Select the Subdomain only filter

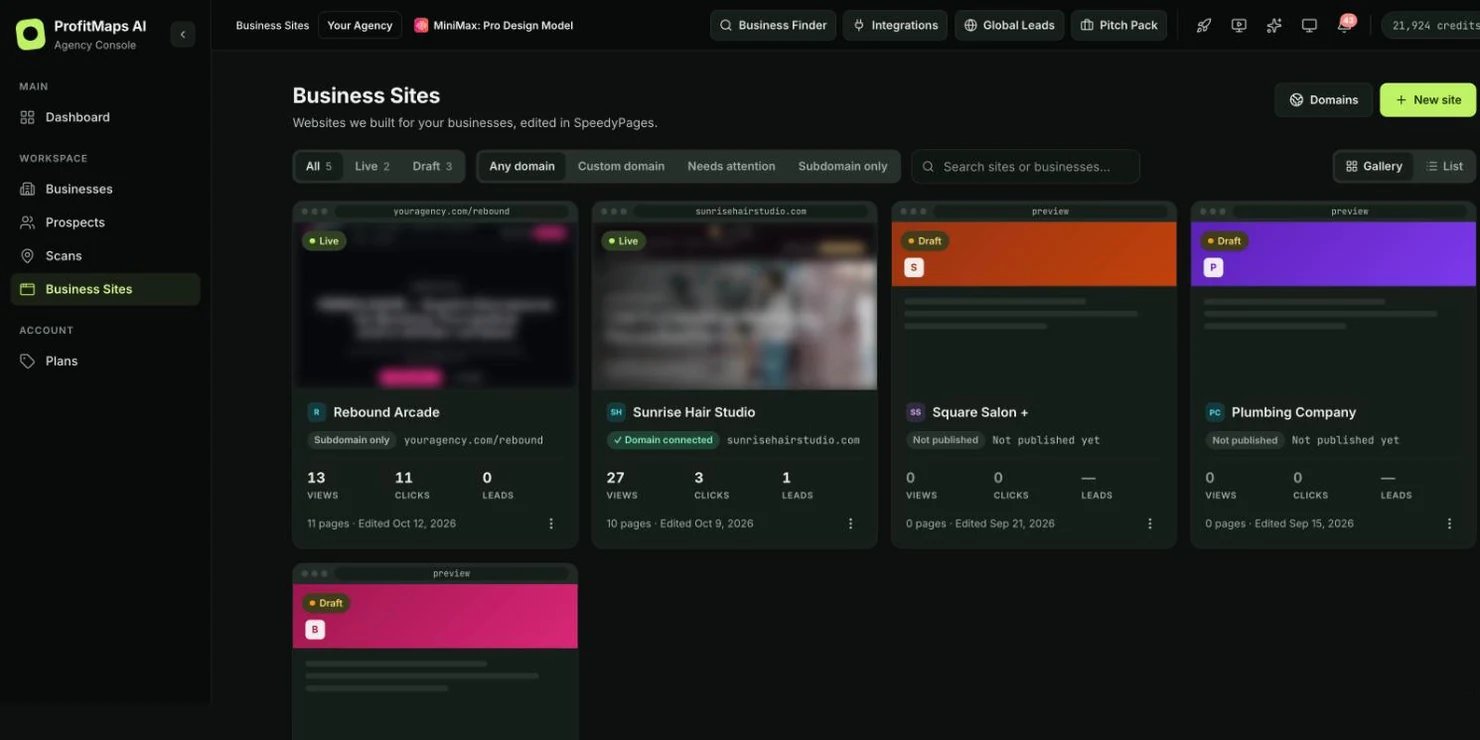point(843,166)
